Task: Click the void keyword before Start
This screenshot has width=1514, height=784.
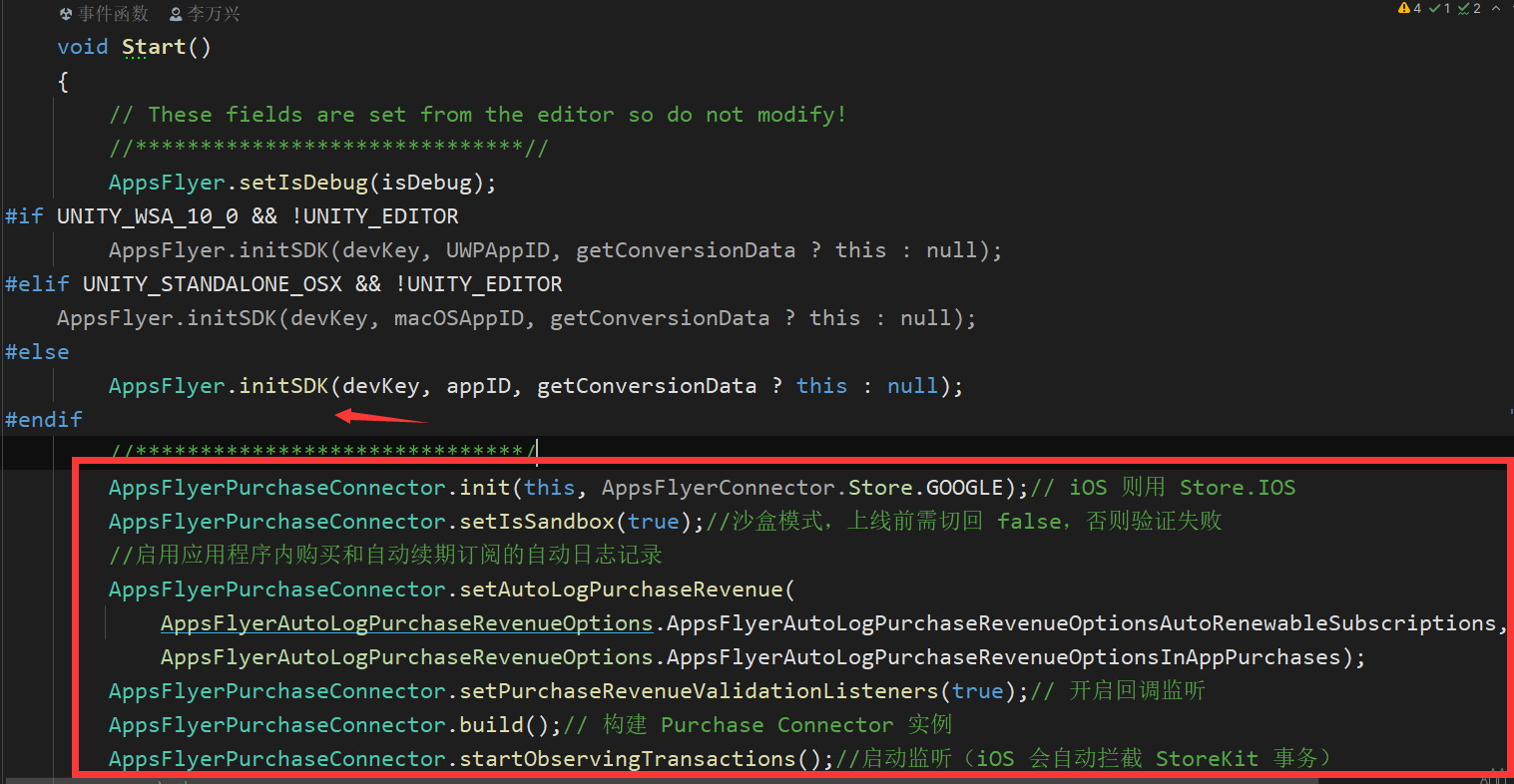Action: coord(83,47)
